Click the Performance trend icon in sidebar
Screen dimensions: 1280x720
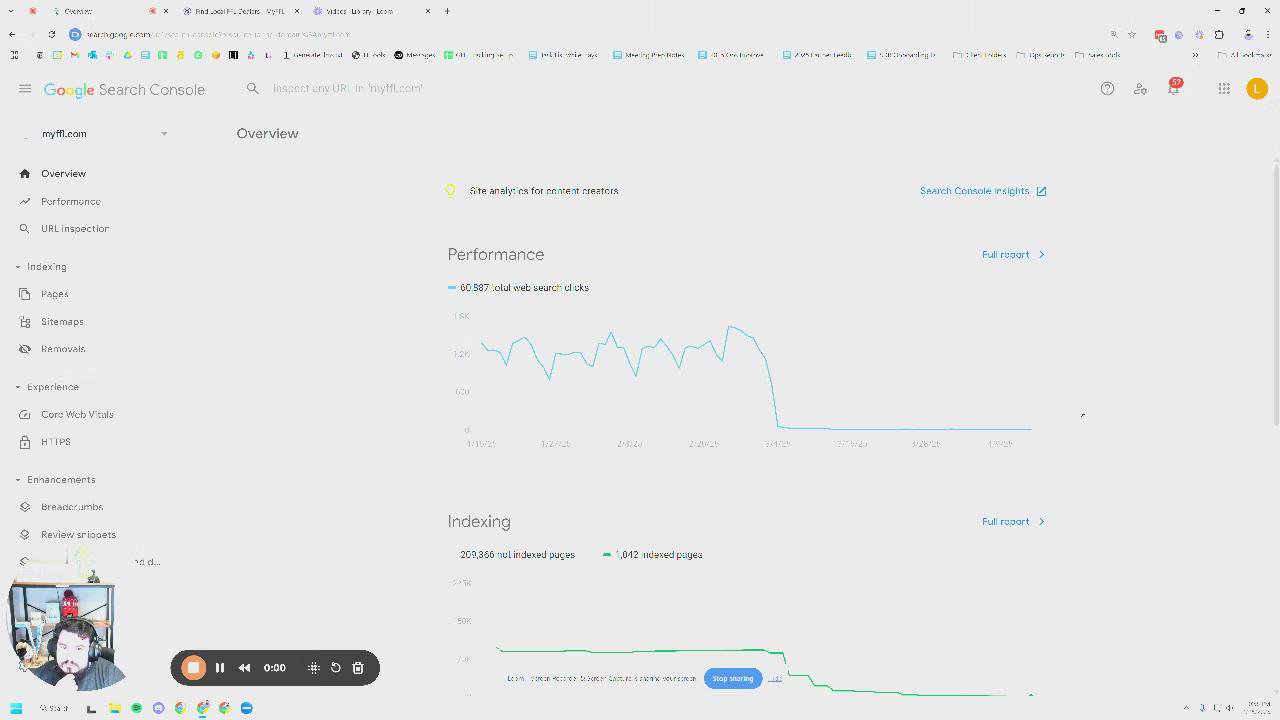pos(25,201)
